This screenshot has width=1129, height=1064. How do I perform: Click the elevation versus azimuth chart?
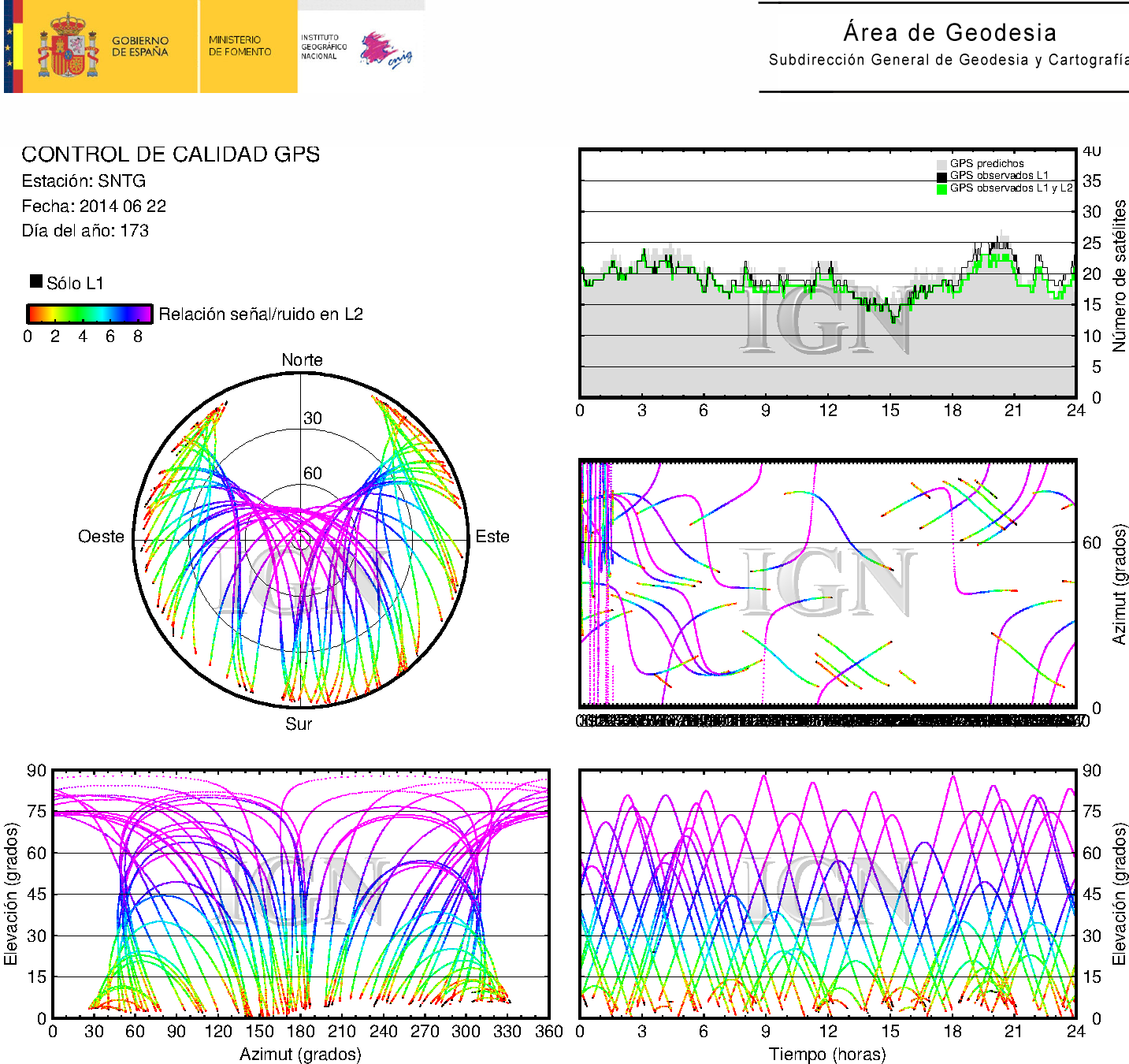point(301,894)
